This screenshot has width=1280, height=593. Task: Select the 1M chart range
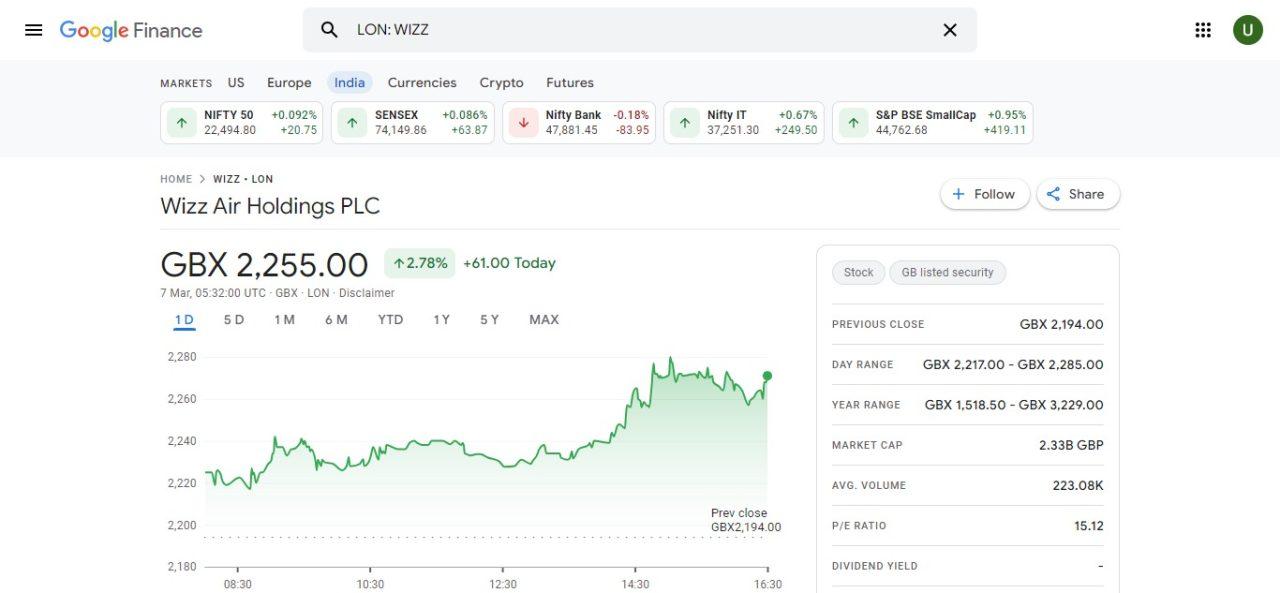click(x=285, y=320)
